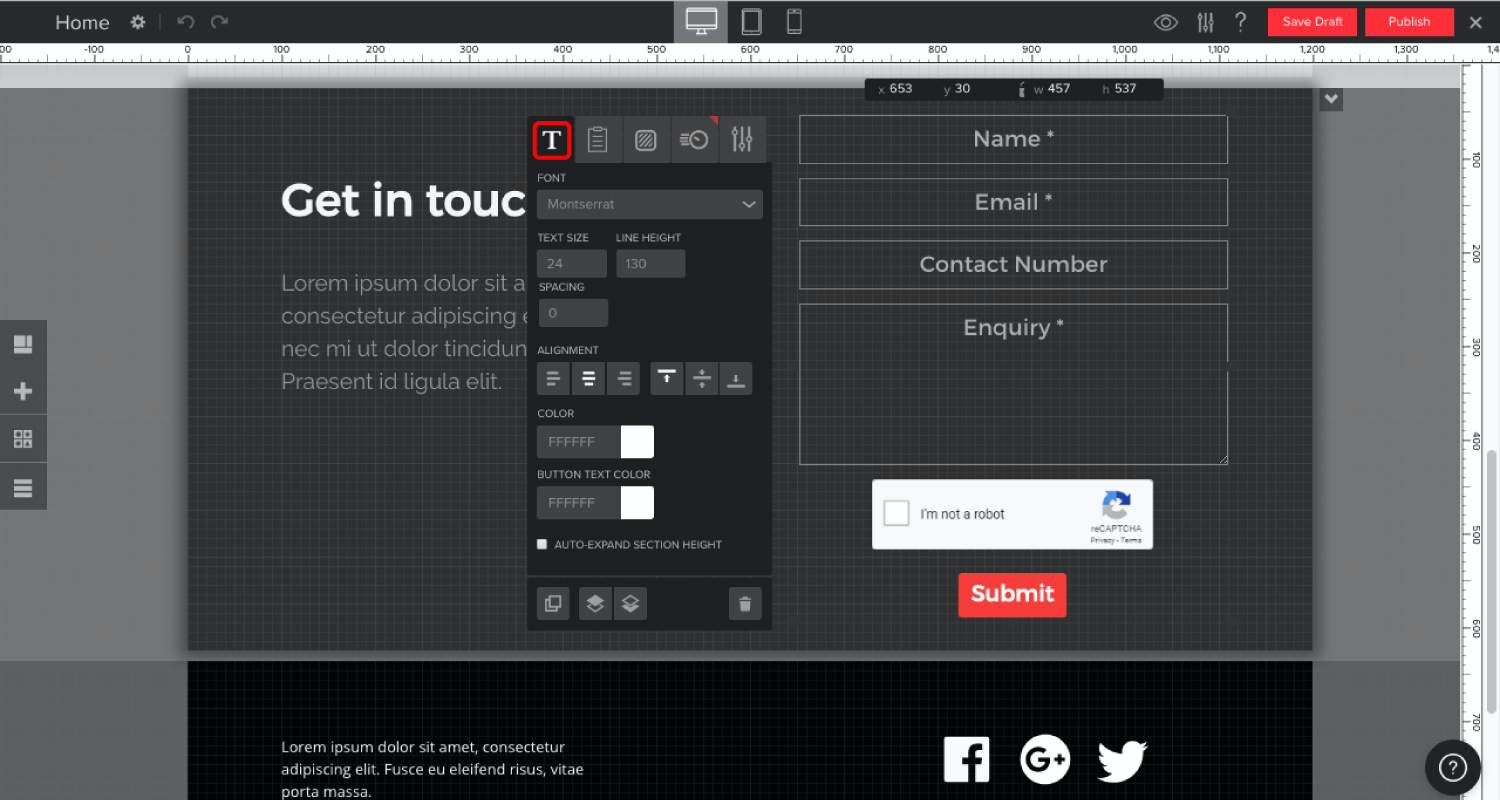Pick a new text color swatch
Viewport: 1500px width, 800px height.
(637, 441)
